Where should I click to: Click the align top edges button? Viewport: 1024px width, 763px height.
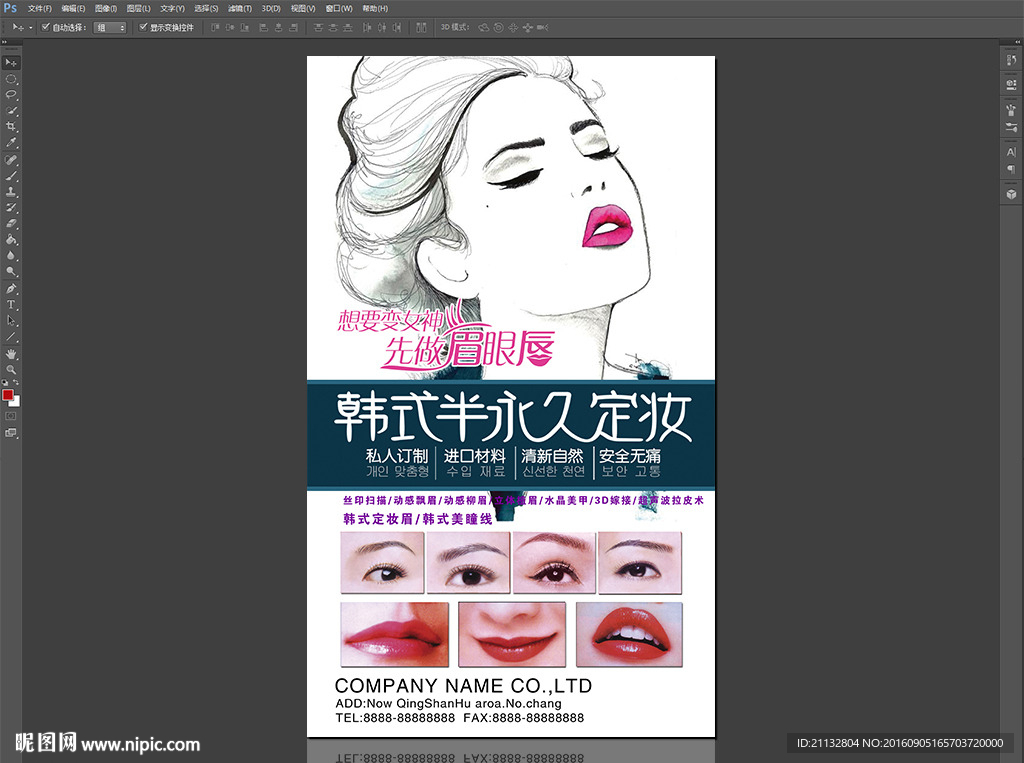[x=216, y=27]
